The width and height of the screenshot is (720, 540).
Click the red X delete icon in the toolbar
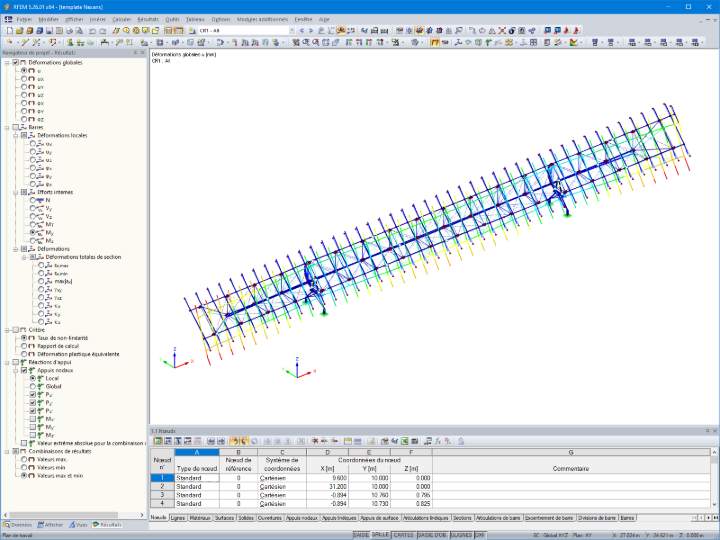[x=502, y=31]
